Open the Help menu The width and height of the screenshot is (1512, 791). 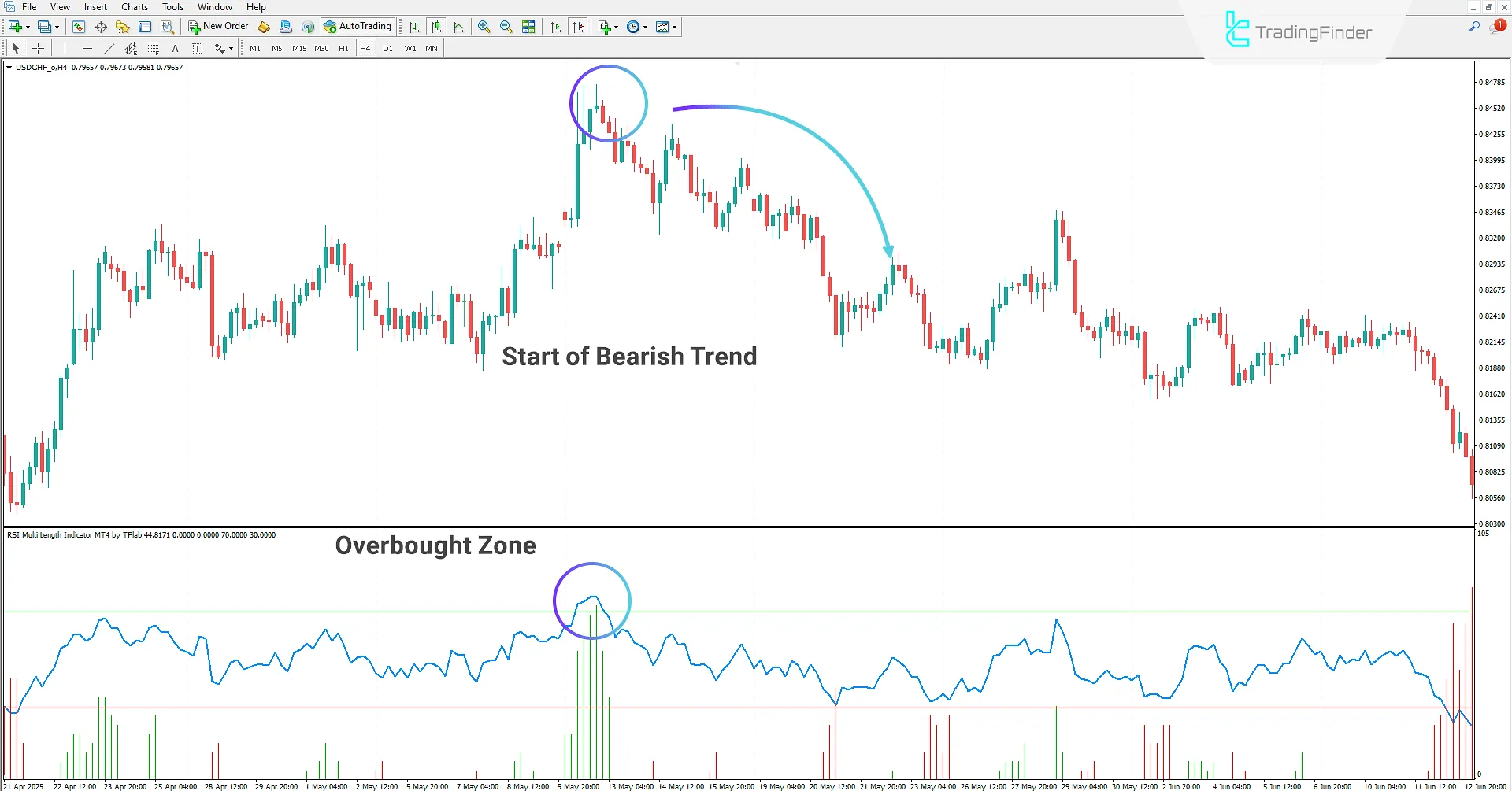256,7
